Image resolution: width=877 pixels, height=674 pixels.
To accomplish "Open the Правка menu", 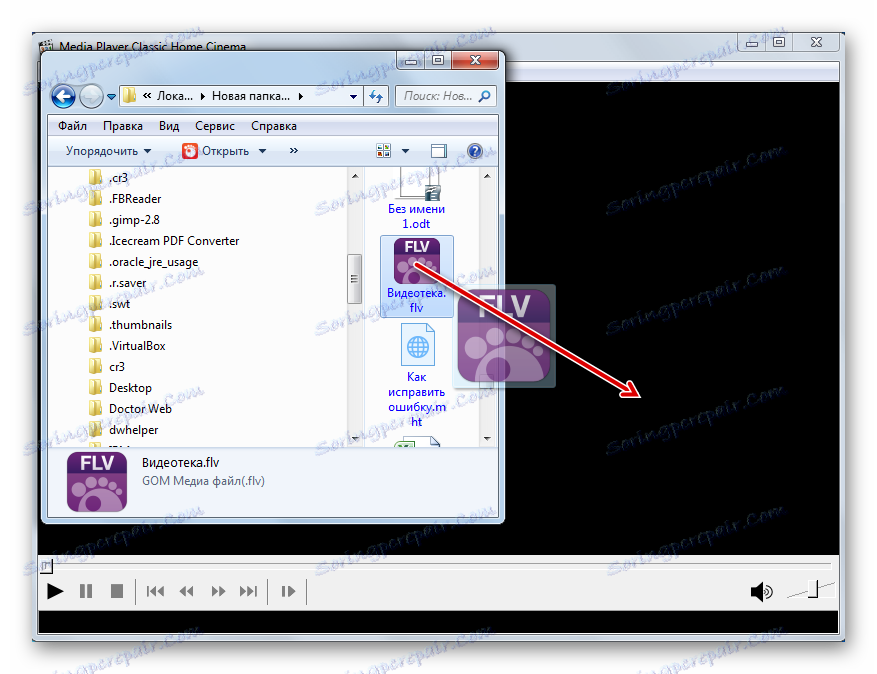I will point(122,126).
